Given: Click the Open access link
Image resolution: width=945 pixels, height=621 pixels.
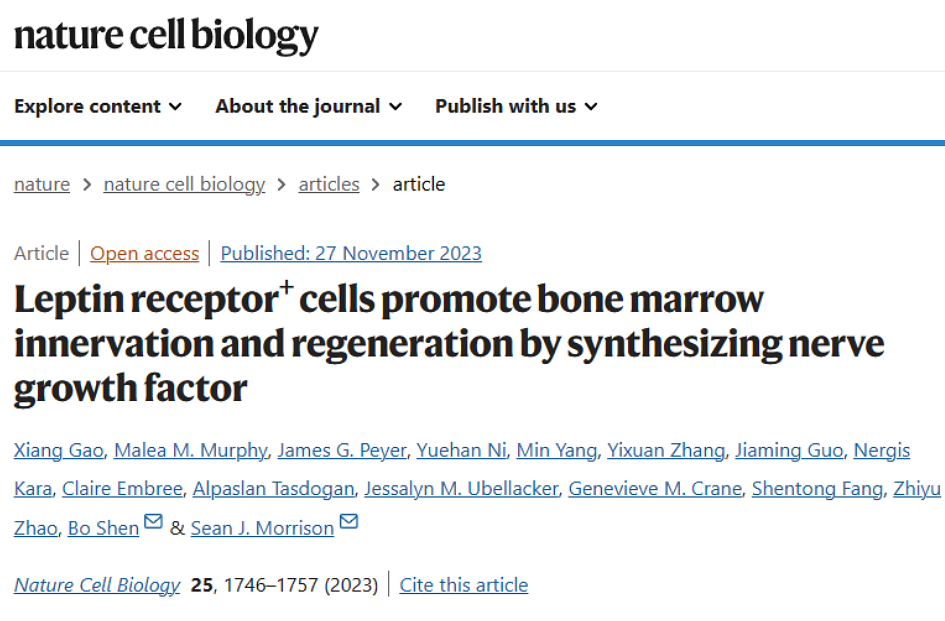Looking at the screenshot, I should tap(144, 253).
